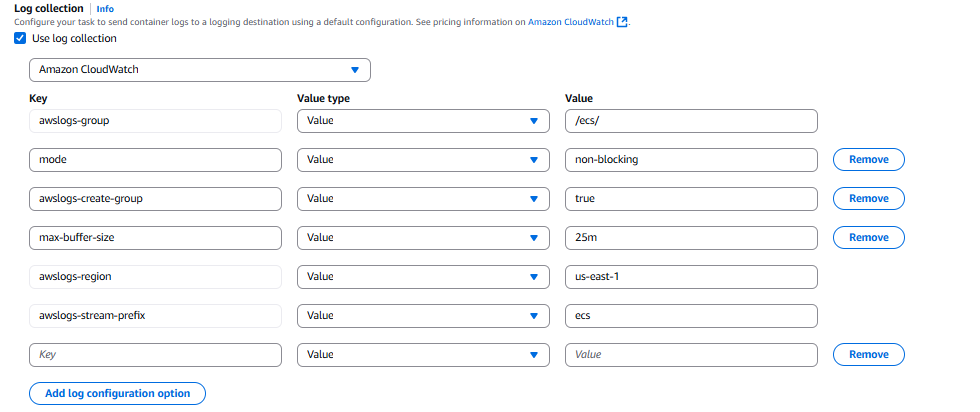Screen dimensions: 980x412
Task: Open Value type dropdown for awslogs-group
Action: pos(423,121)
